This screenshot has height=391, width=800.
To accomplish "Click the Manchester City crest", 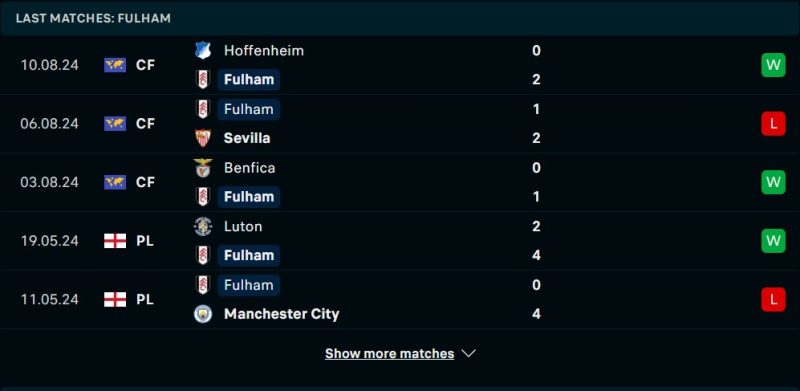I will tap(203, 313).
